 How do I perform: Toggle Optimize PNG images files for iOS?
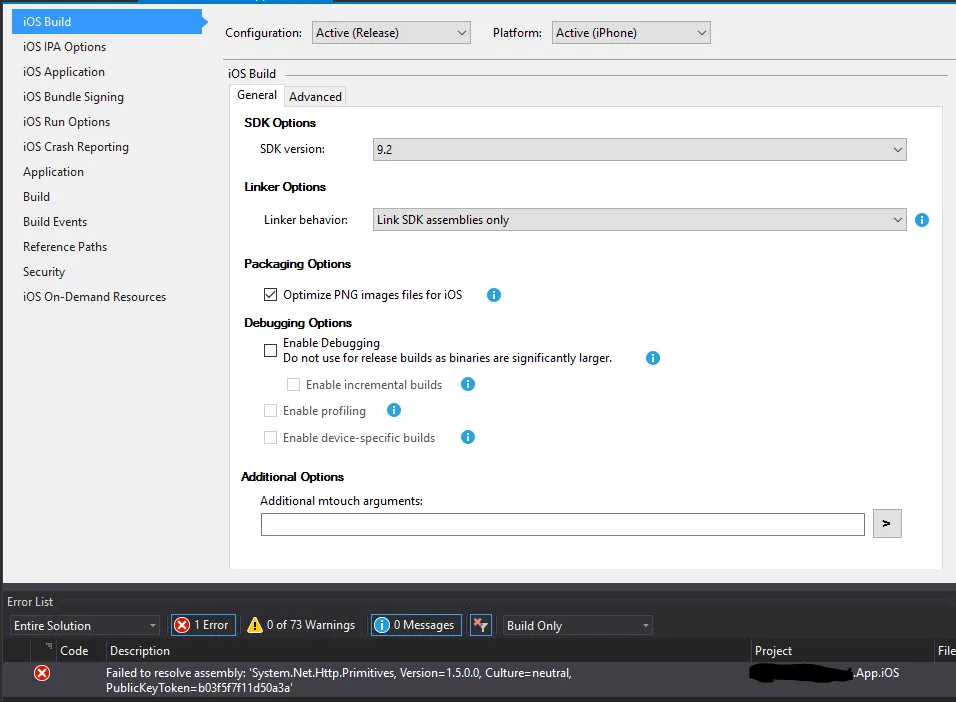click(x=270, y=295)
